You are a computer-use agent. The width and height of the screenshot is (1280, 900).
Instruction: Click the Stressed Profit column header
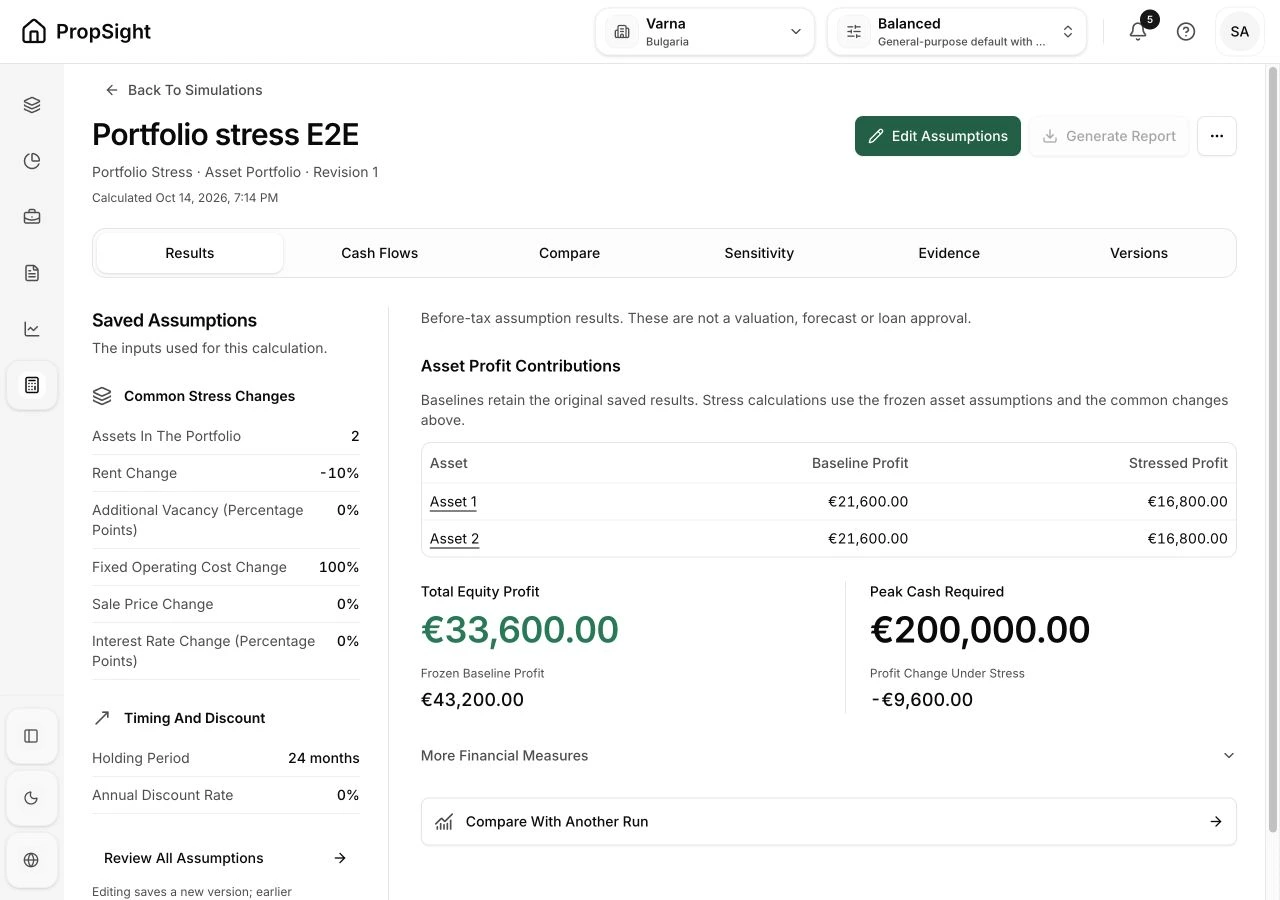(x=1178, y=463)
